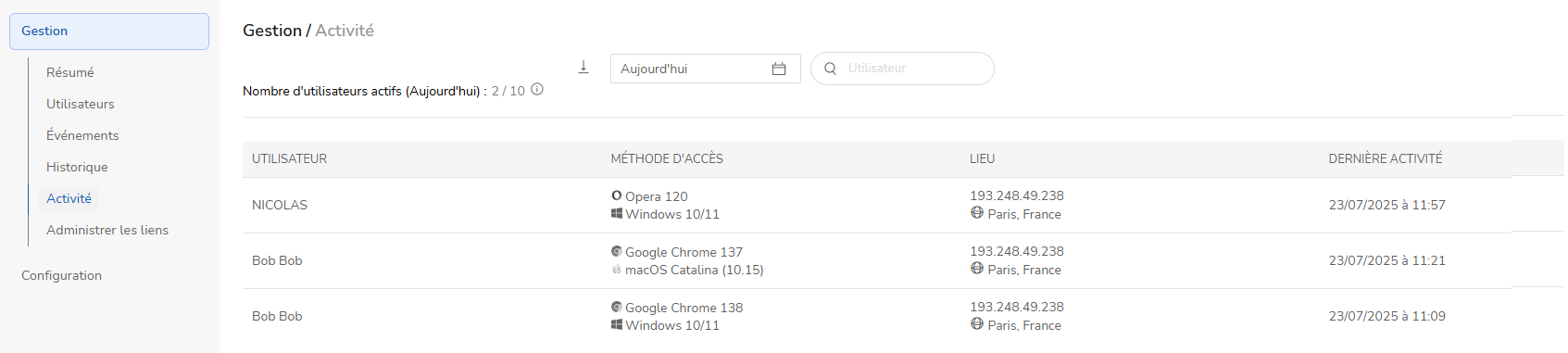The height and width of the screenshot is (353, 1568).
Task: Click the macOS Catalina apple icon
Action: point(617,270)
